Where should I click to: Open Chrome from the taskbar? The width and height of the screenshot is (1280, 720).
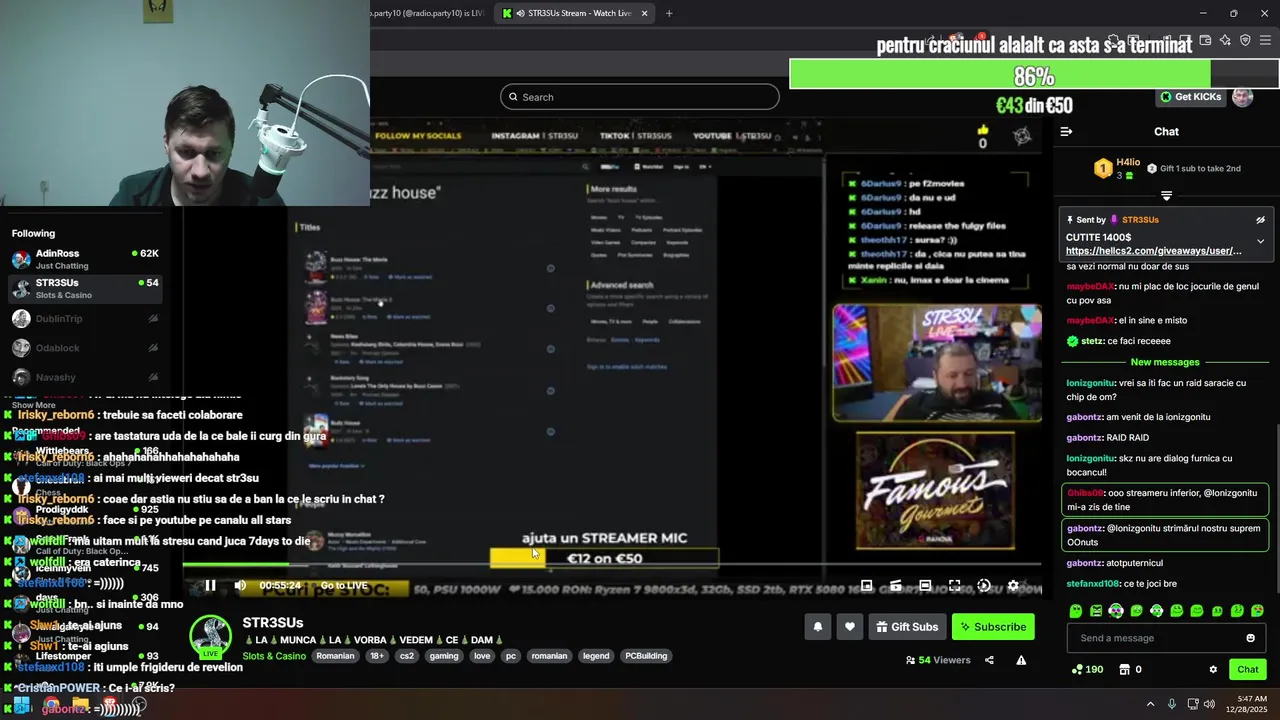(x=51, y=704)
